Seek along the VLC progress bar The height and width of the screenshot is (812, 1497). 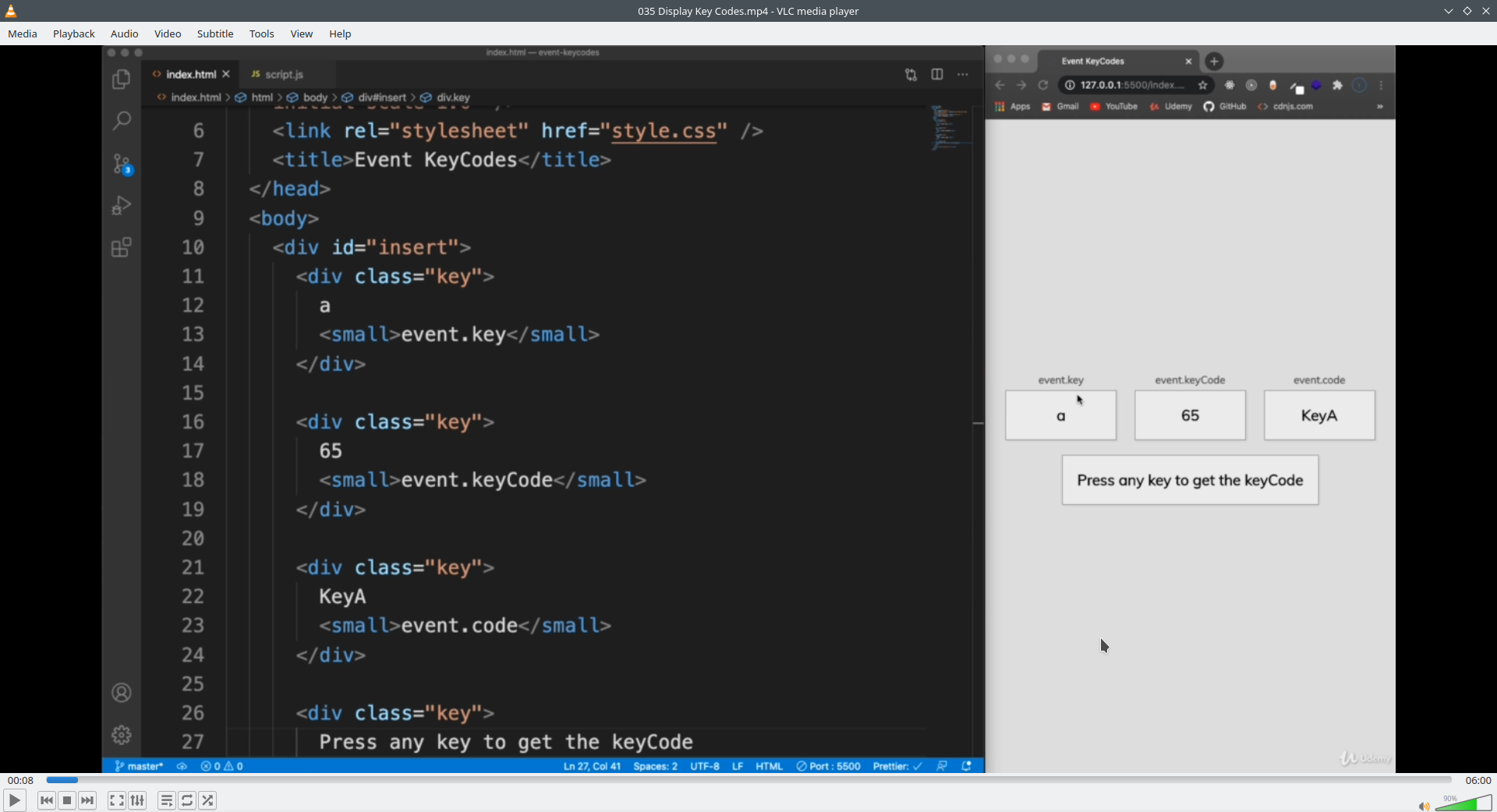coord(748,780)
